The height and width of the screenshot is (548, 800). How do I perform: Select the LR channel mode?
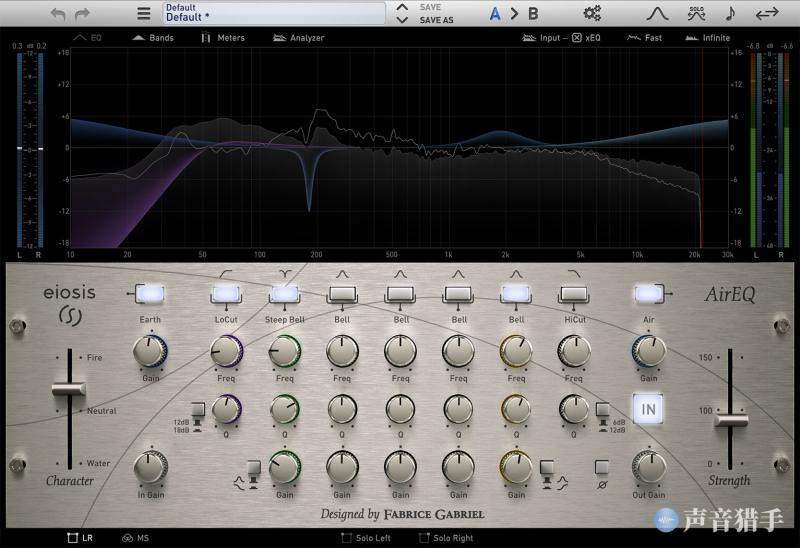(x=81, y=538)
